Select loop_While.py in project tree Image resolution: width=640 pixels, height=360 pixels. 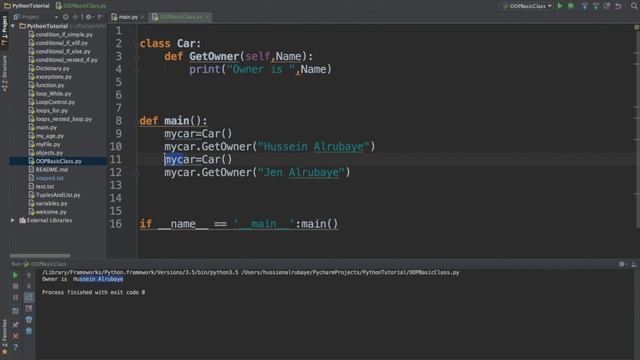[50, 94]
